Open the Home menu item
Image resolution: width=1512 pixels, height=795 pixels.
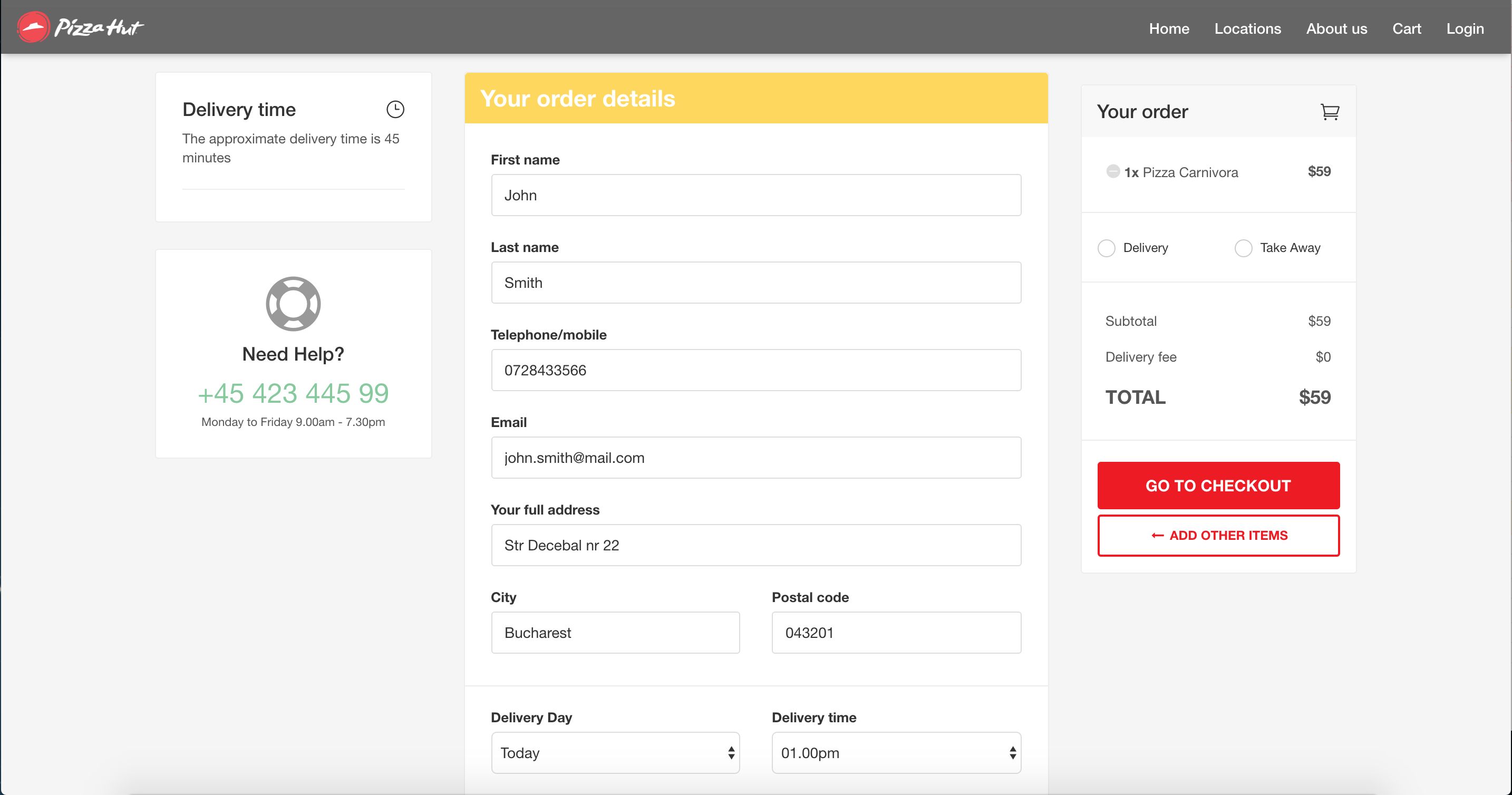coord(1169,28)
